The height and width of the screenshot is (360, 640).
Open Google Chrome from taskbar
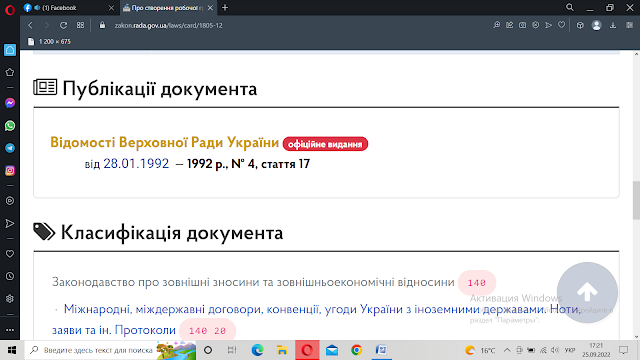pos(356,350)
